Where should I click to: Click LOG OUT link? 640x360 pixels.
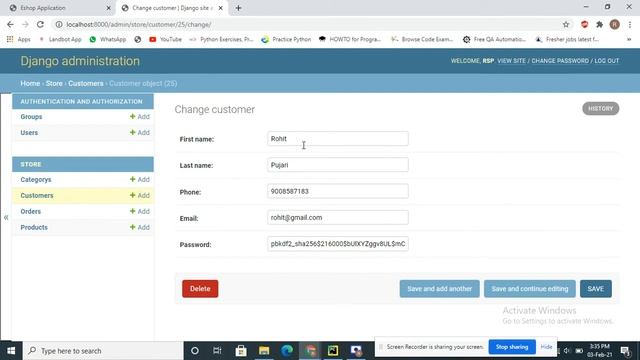(x=607, y=61)
